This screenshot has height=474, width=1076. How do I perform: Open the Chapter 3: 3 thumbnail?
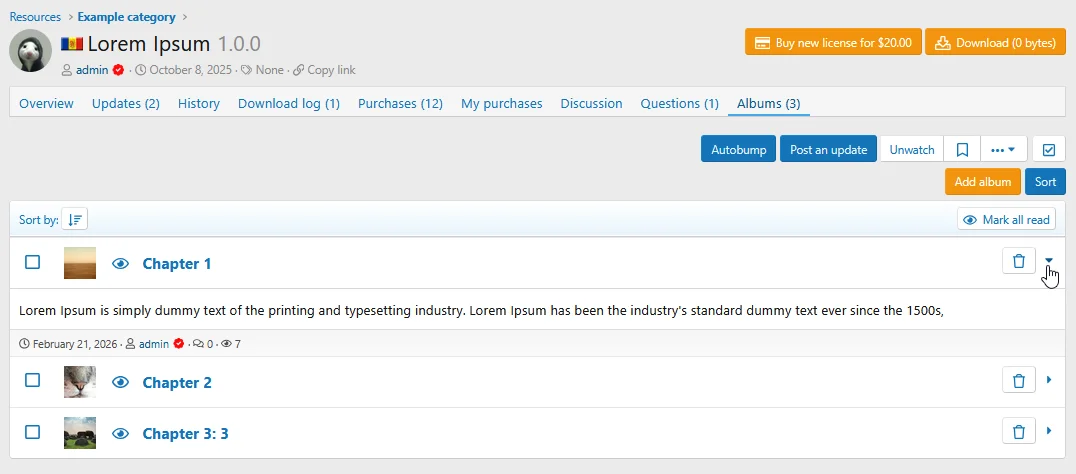(80, 433)
